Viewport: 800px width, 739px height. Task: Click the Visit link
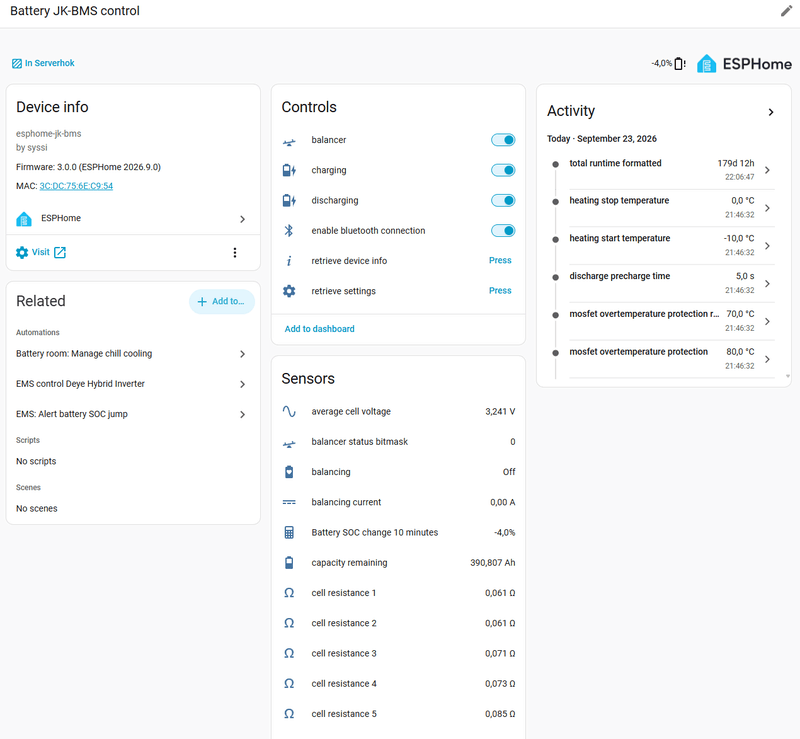pos(40,252)
